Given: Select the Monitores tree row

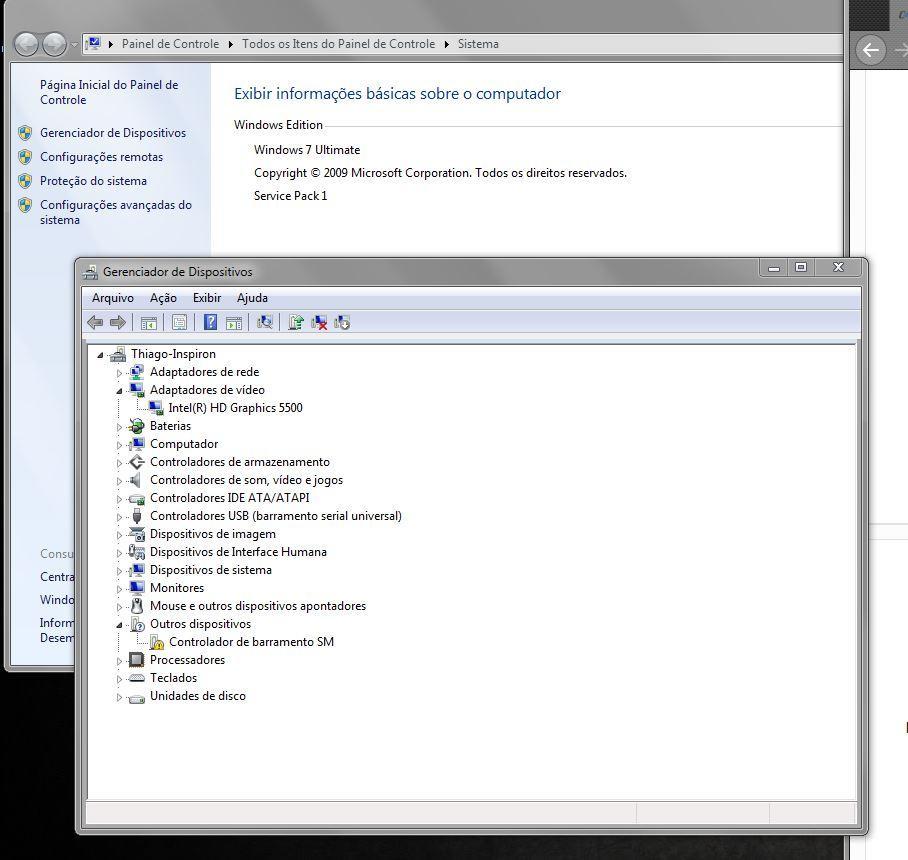Looking at the screenshot, I should [x=177, y=587].
